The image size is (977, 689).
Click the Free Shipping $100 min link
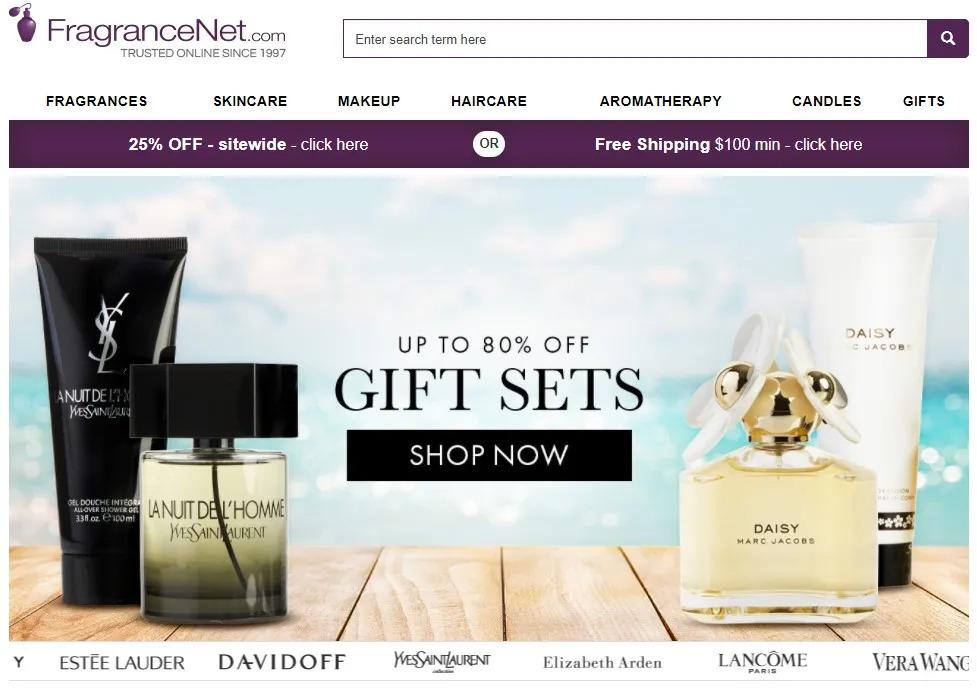coord(728,145)
